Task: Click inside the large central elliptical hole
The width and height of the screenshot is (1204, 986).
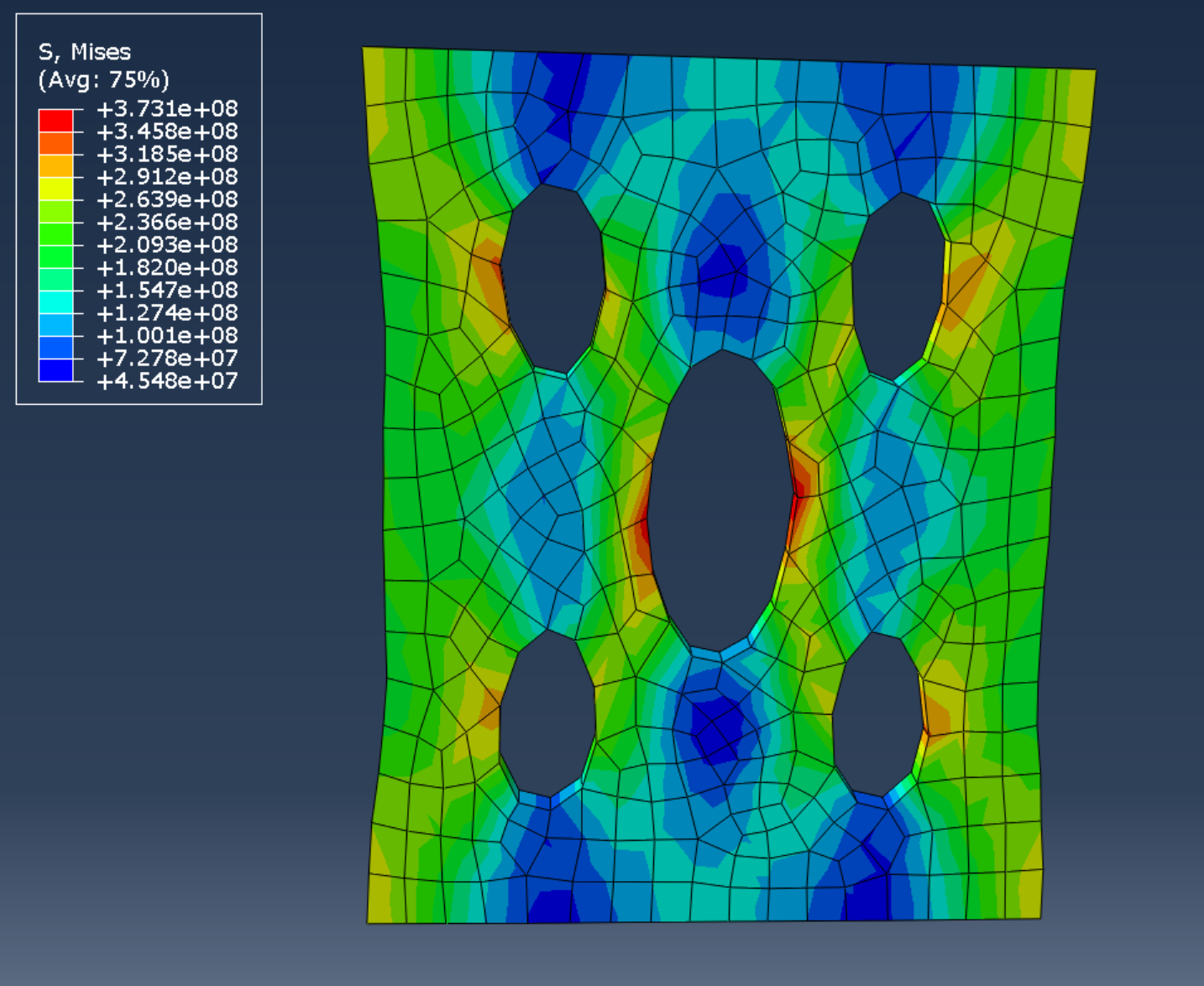Action: pyautogui.click(x=720, y=504)
